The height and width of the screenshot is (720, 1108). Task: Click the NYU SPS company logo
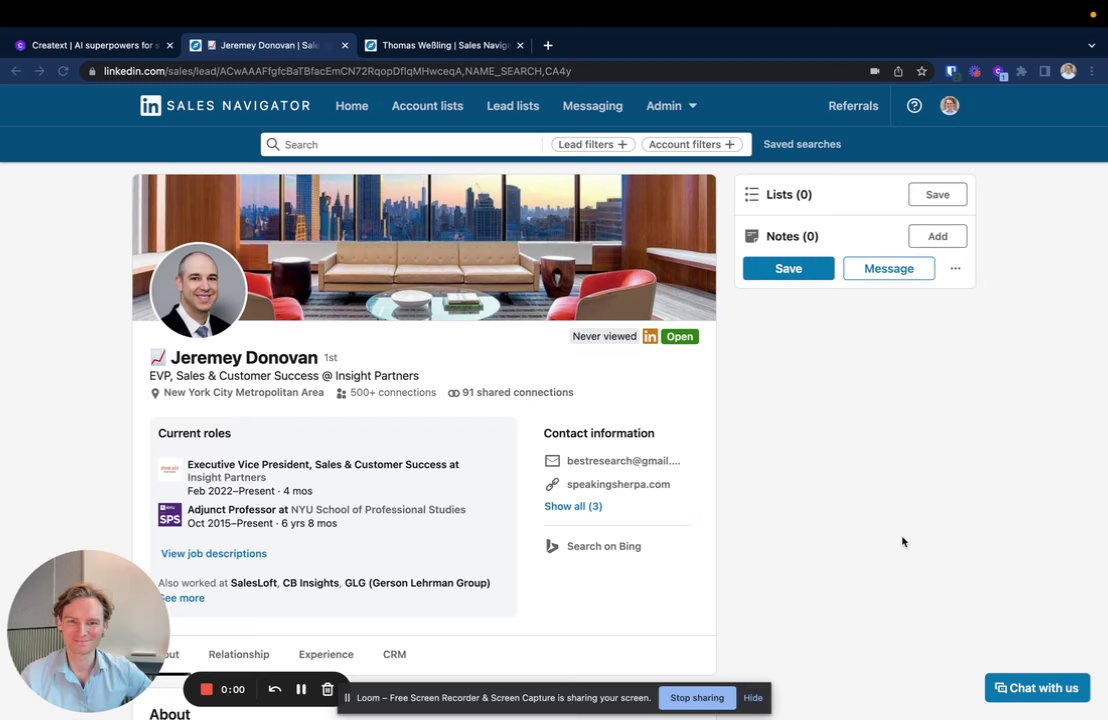pos(170,515)
